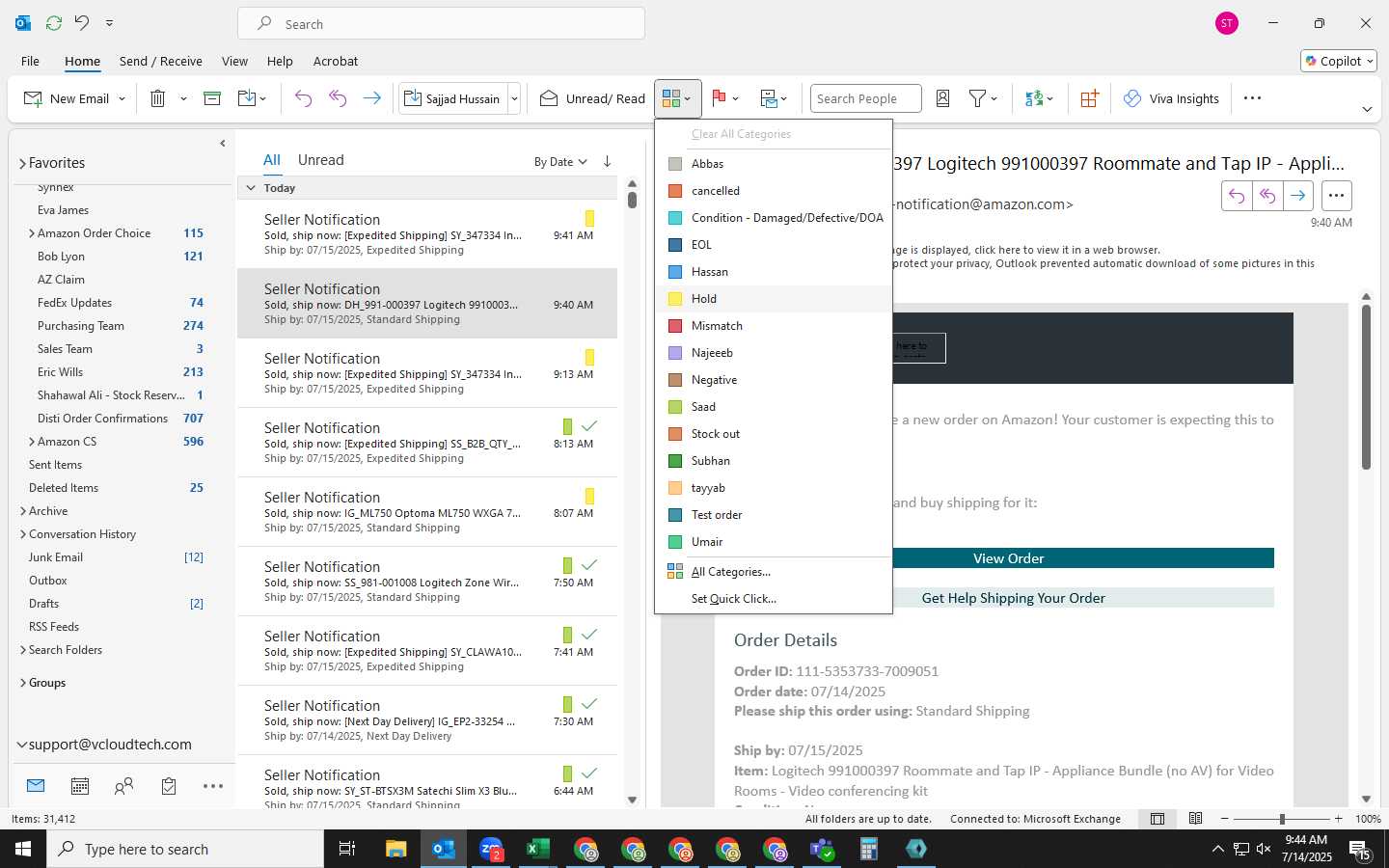
Task: Collapse the support@vcloudtech.com account
Action: click(x=22, y=745)
